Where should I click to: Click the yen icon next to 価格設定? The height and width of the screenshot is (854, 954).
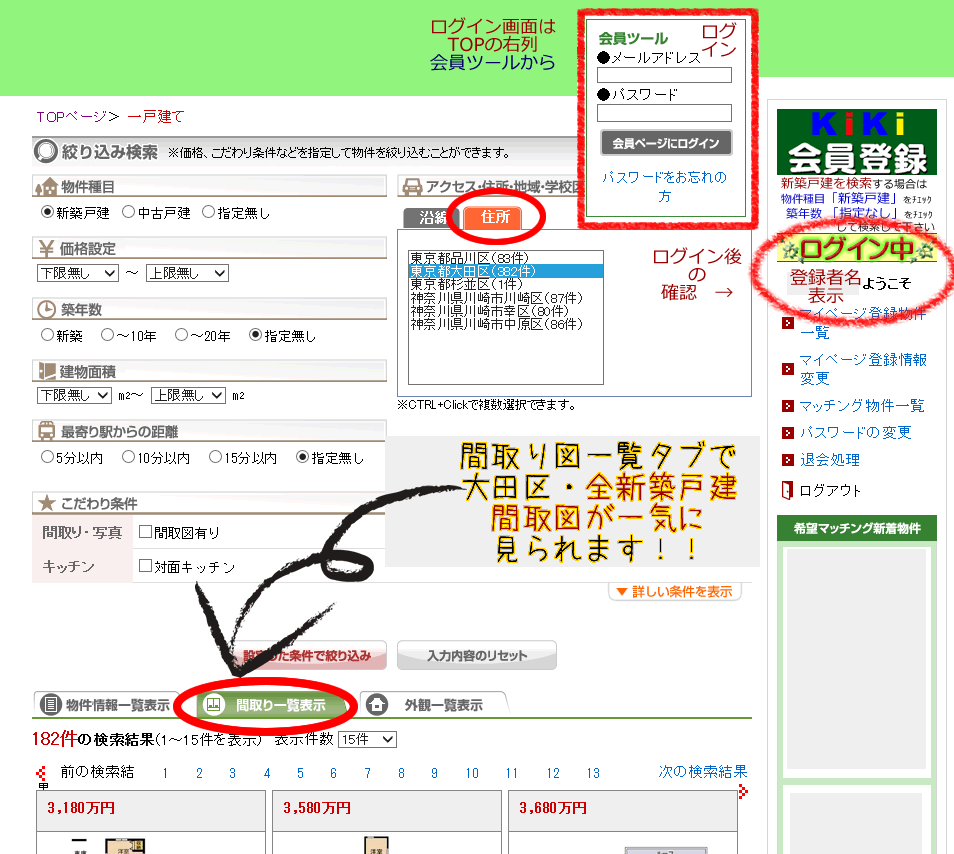(46, 249)
